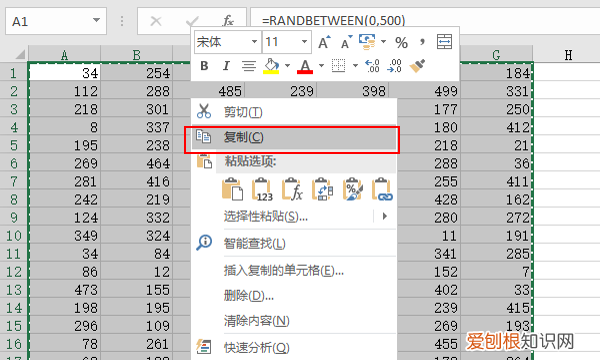
Task: Expand the Name Box dropdown arrow
Action: point(96,21)
